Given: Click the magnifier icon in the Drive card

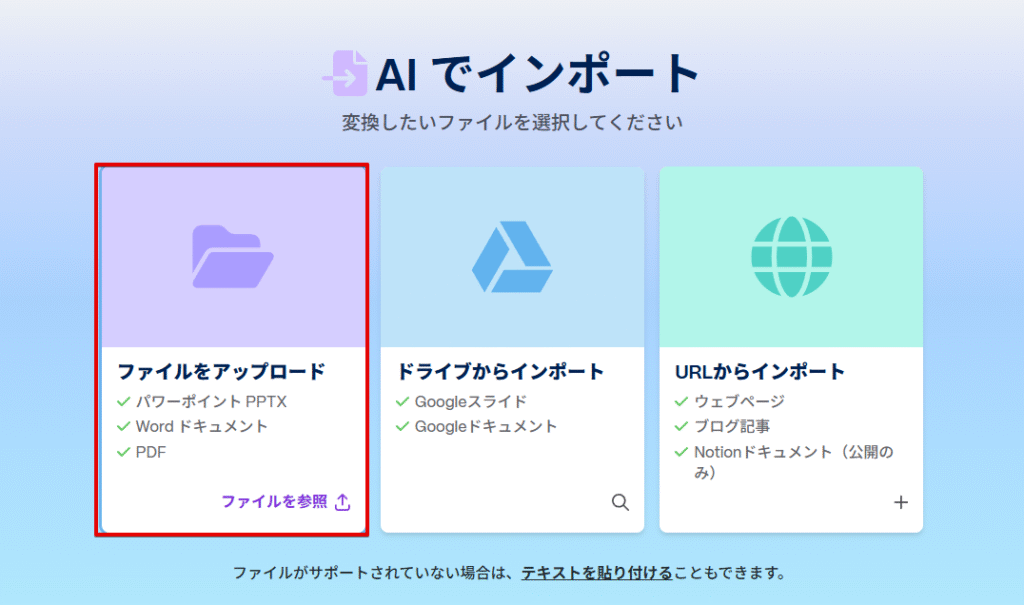Looking at the screenshot, I should coord(620,502).
